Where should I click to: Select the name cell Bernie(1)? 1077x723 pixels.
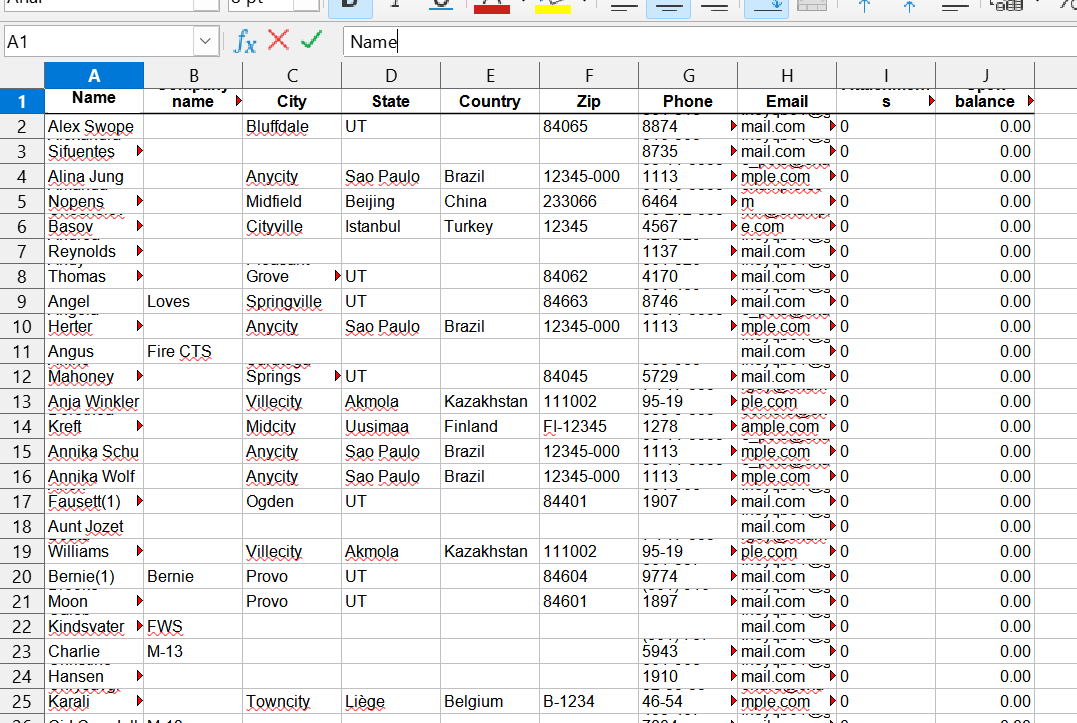(x=94, y=577)
